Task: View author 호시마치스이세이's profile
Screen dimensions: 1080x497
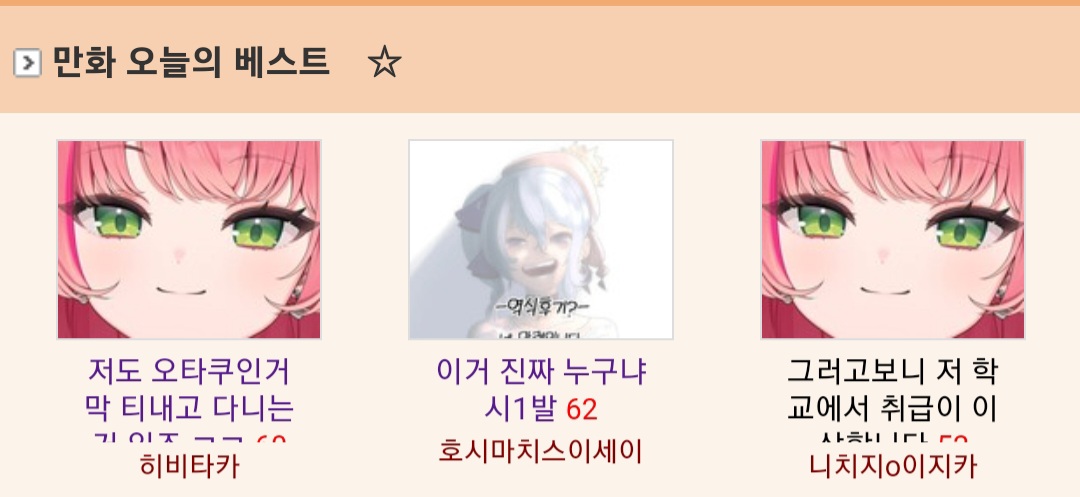Action: click(x=541, y=452)
